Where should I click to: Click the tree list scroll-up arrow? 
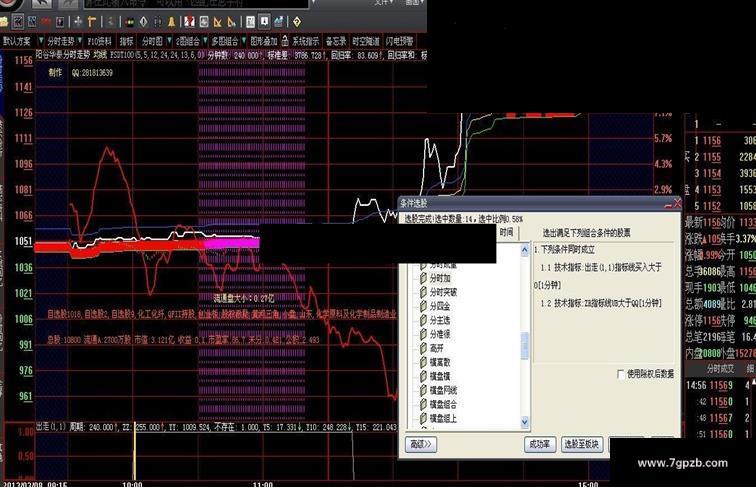pyautogui.click(x=525, y=250)
